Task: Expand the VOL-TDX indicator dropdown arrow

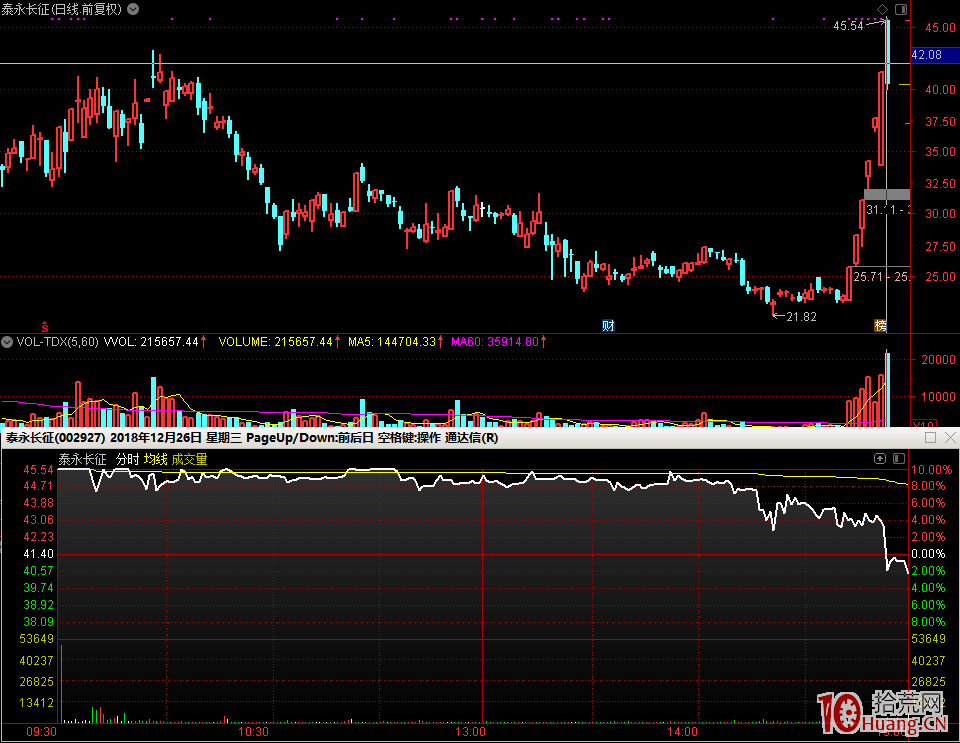Action: (x=8, y=342)
